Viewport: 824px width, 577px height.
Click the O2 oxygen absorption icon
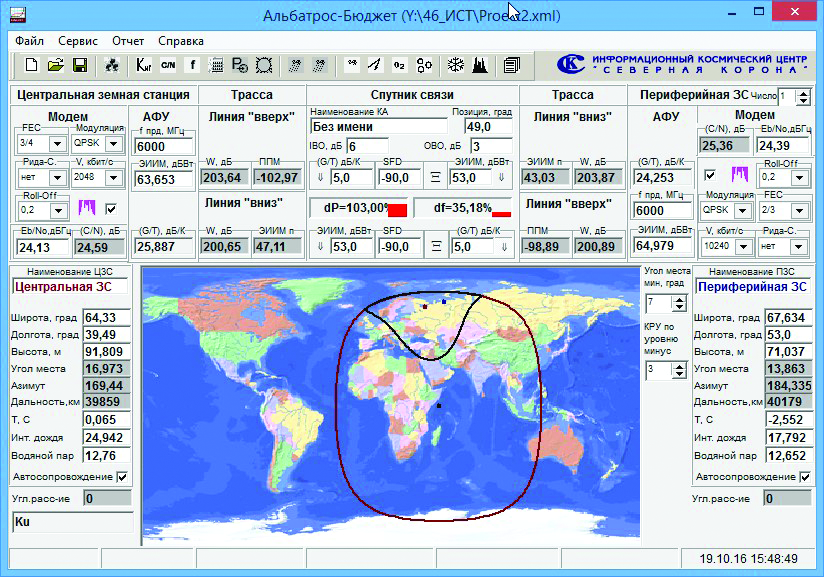(x=399, y=65)
